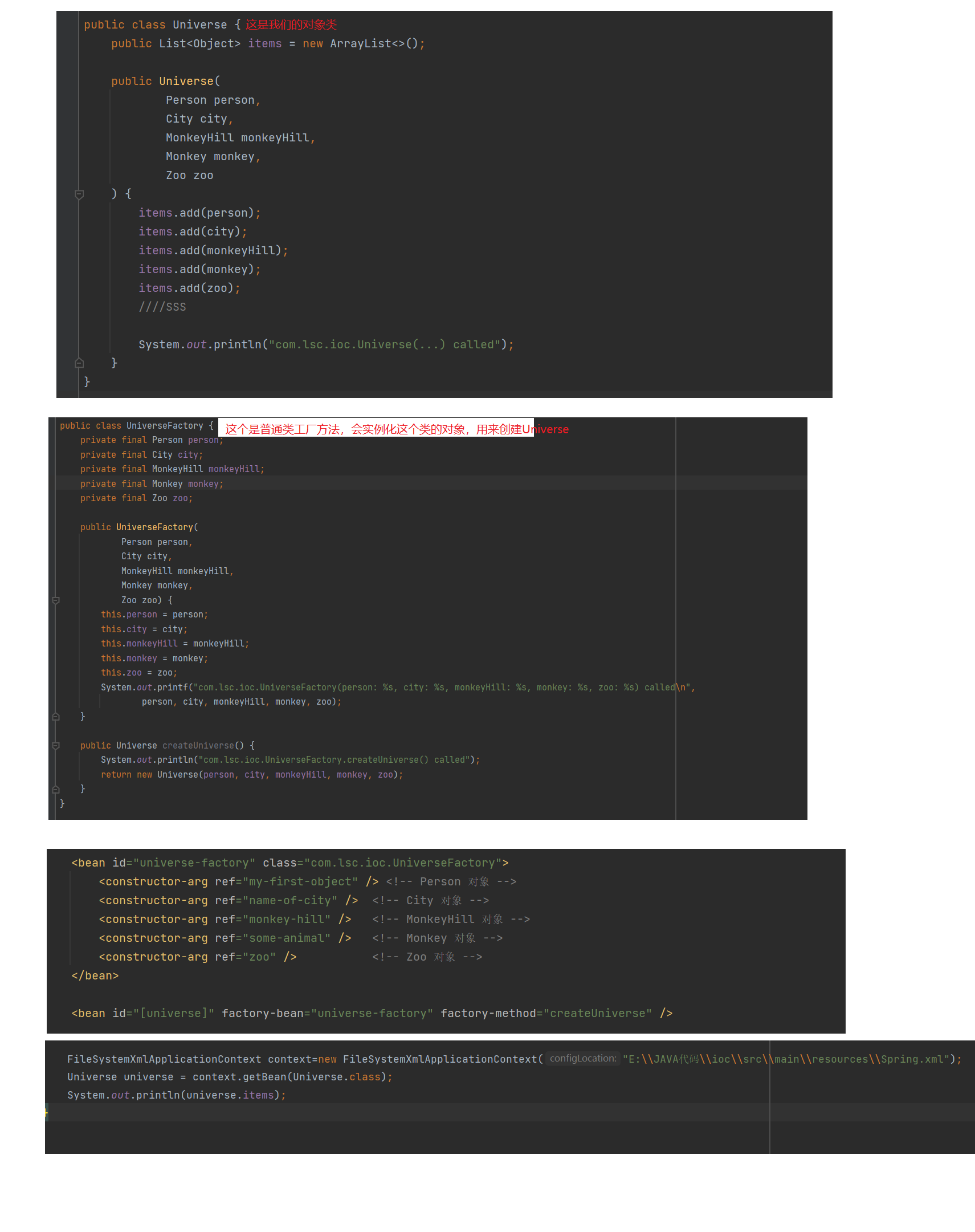Click the "public class Universe {" declaration
The height and width of the screenshot is (1232, 975).
click(163, 25)
